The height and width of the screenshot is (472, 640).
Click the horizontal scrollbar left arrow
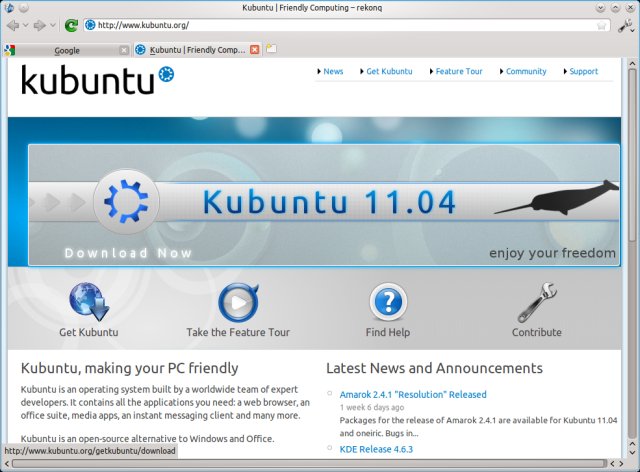pos(7,464)
